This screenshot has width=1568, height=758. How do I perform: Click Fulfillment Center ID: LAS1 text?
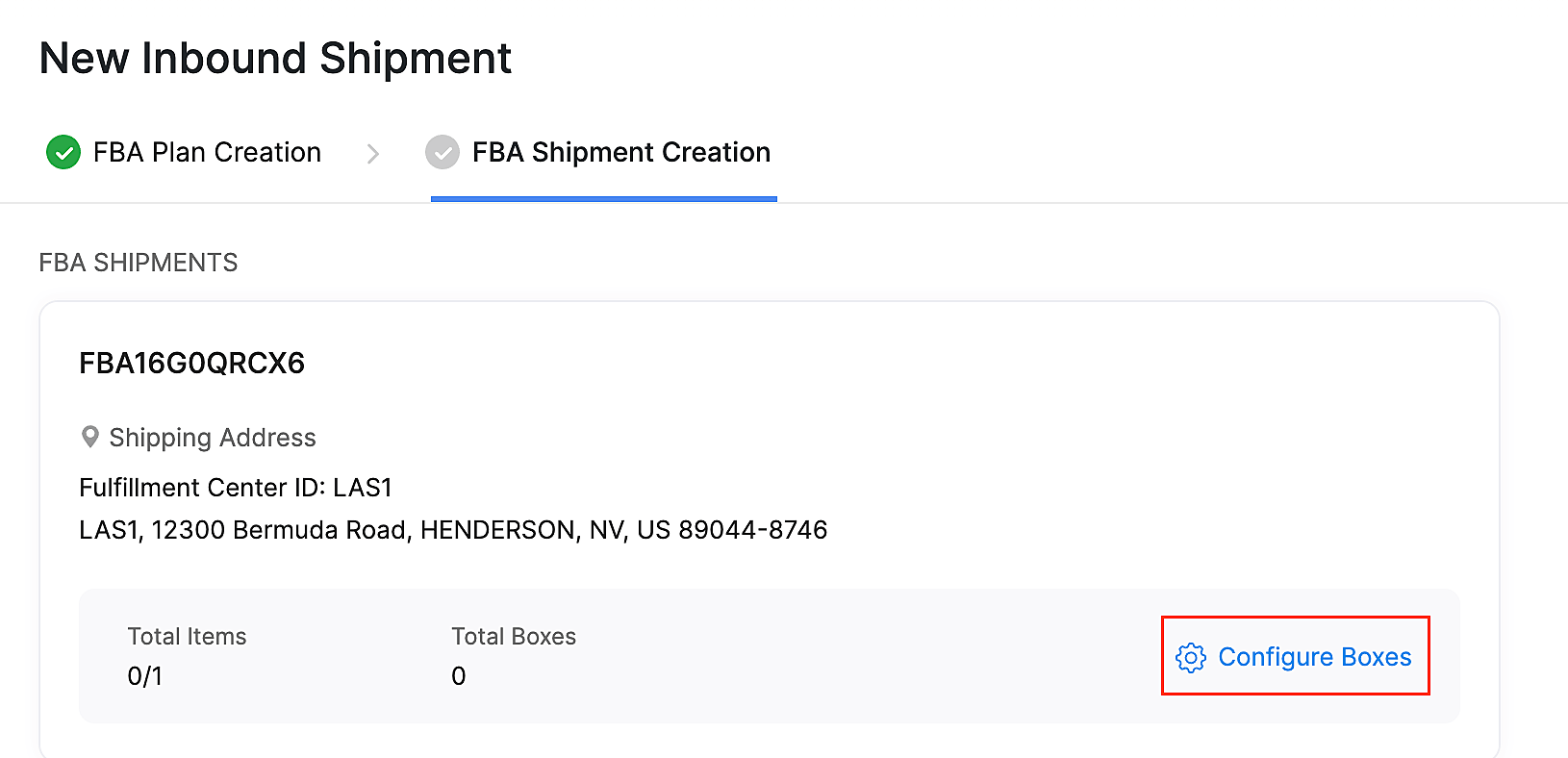click(x=234, y=487)
